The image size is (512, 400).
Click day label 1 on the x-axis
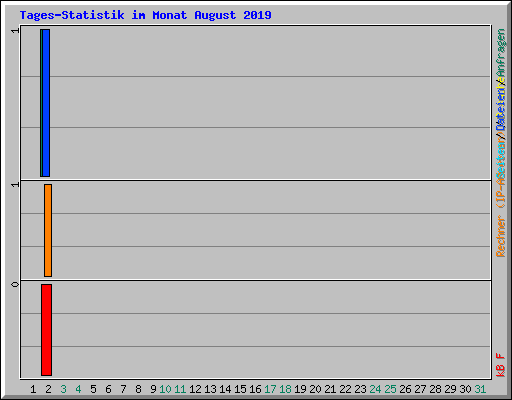[33, 389]
